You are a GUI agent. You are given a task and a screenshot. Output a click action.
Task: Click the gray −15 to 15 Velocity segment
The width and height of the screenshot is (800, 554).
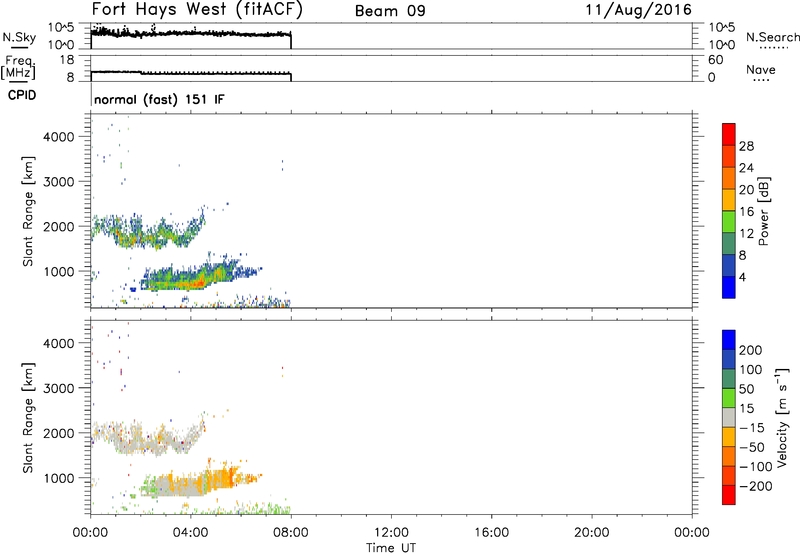(x=729, y=417)
